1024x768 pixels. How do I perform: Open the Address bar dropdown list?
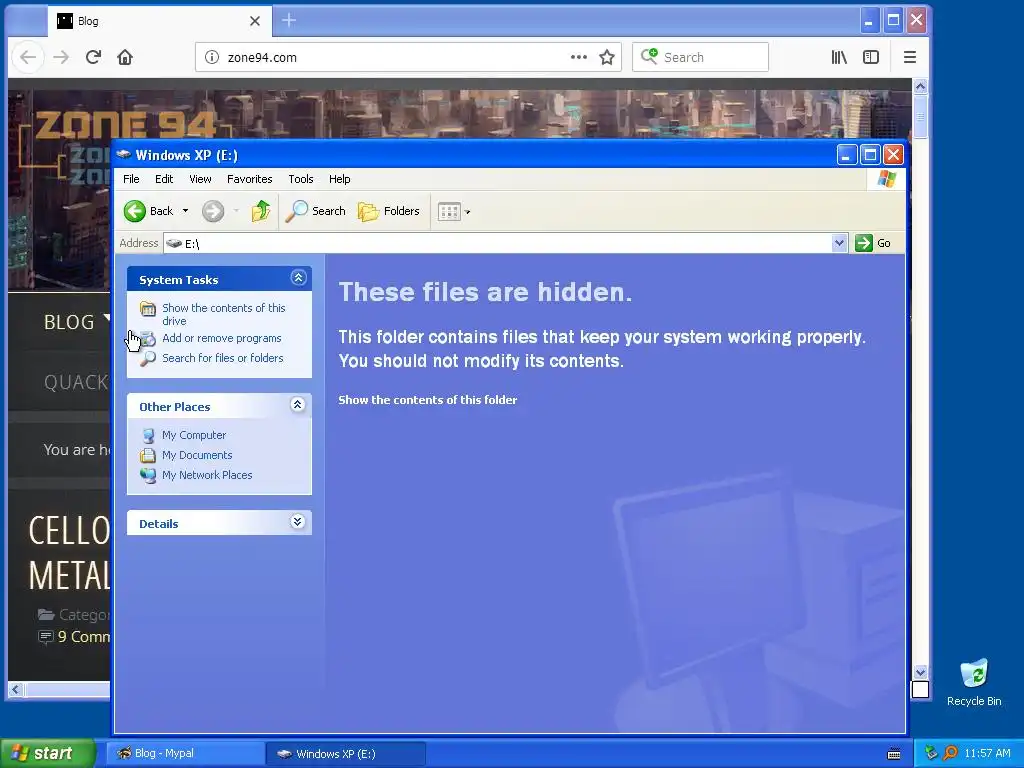839,243
